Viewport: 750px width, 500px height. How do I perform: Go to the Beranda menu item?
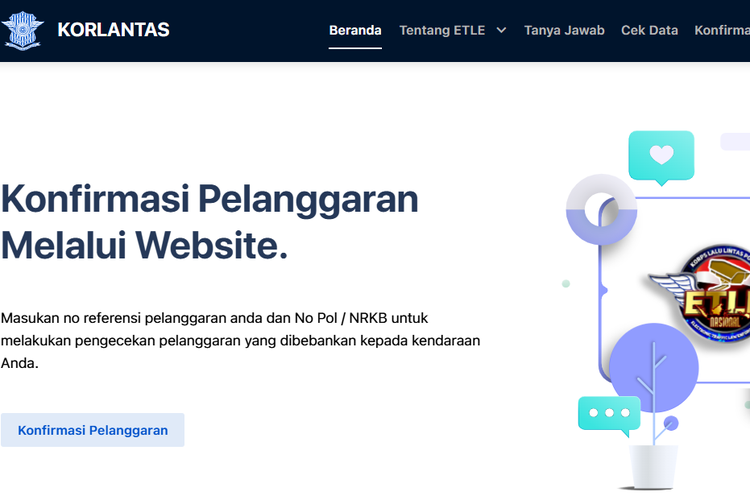355,30
